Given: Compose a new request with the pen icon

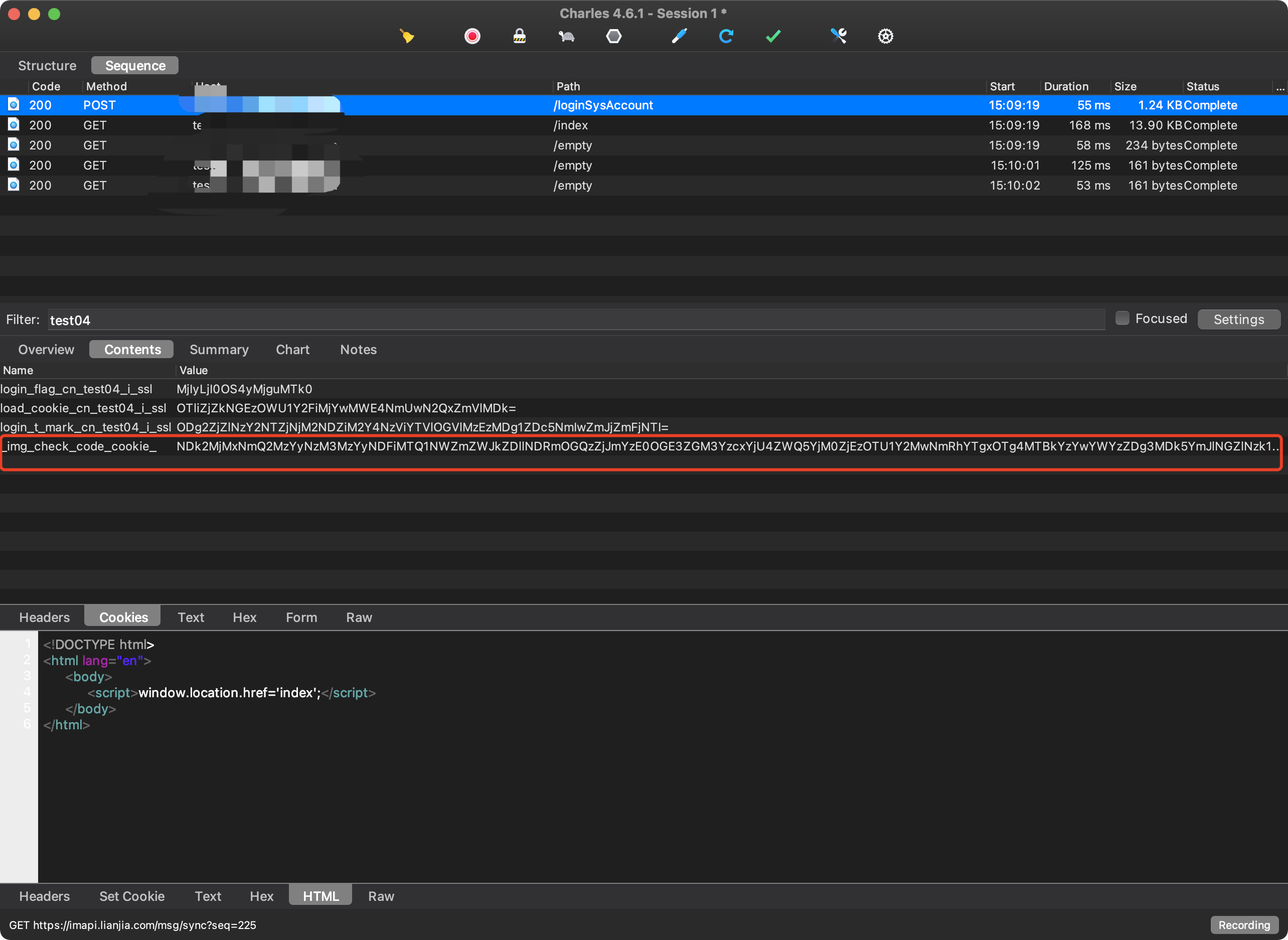Looking at the screenshot, I should point(679,36).
